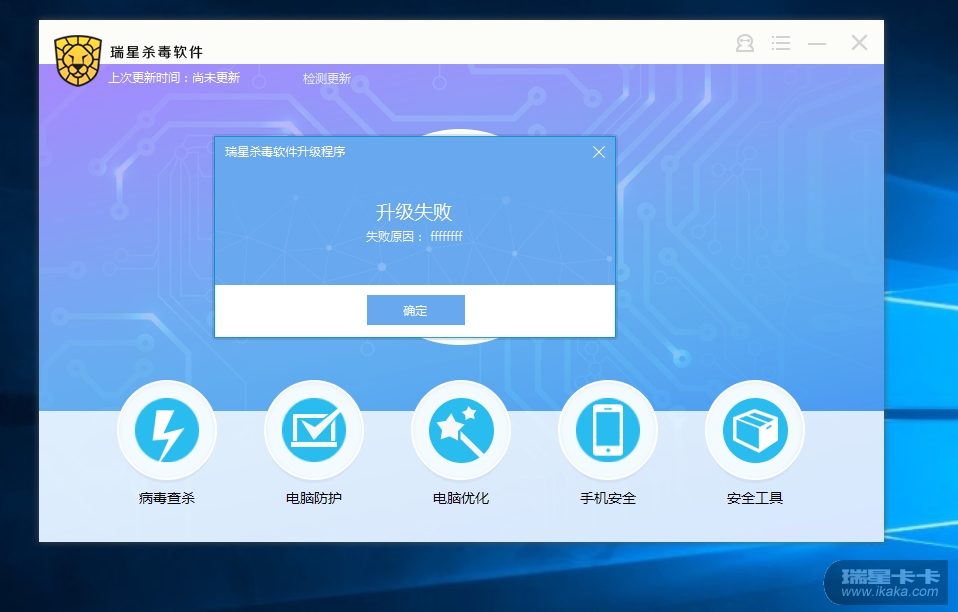Click the 电脑防护 text label
The width and height of the screenshot is (958, 612).
click(x=314, y=498)
